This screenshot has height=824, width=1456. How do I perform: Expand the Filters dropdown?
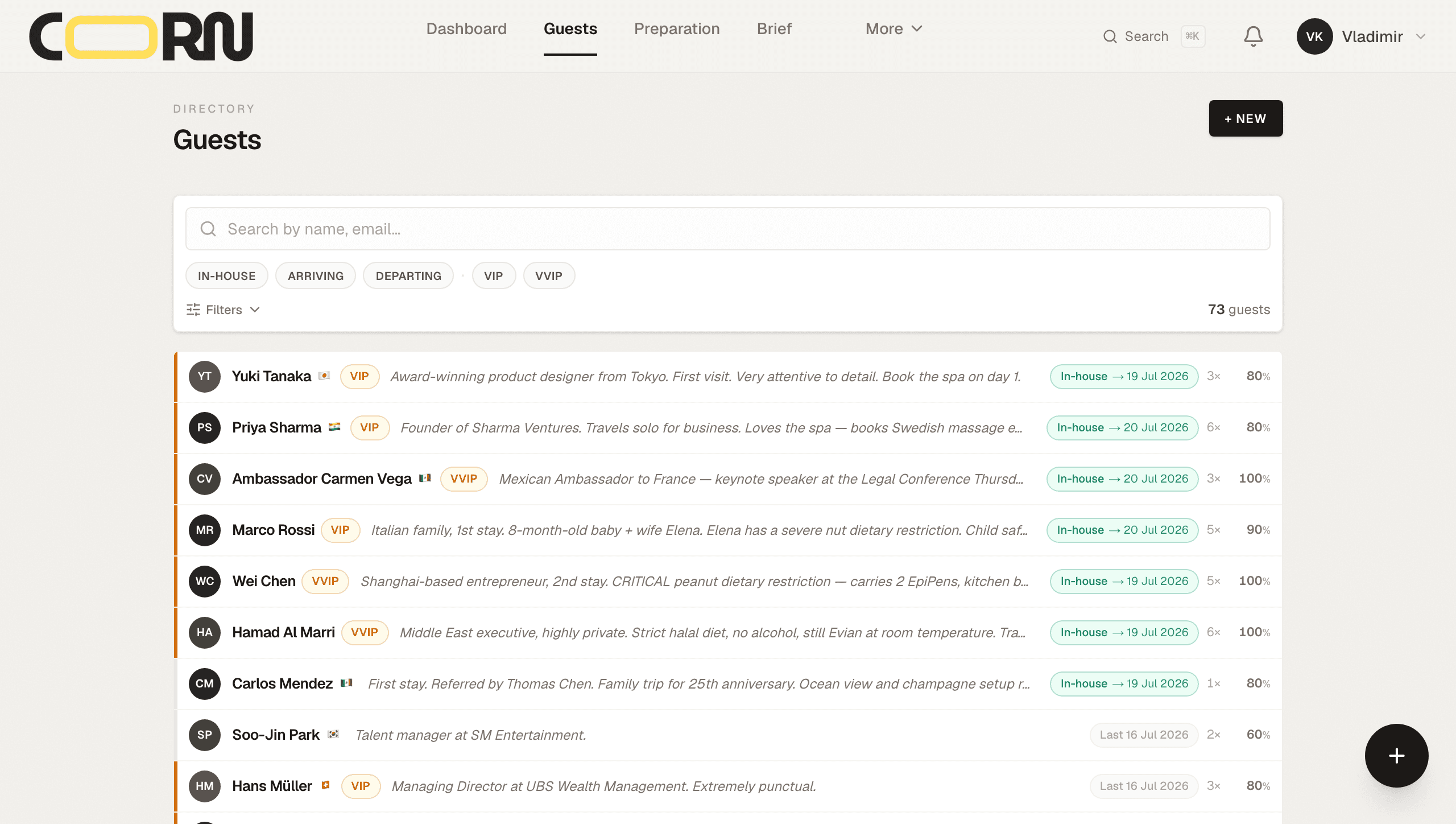click(x=224, y=310)
